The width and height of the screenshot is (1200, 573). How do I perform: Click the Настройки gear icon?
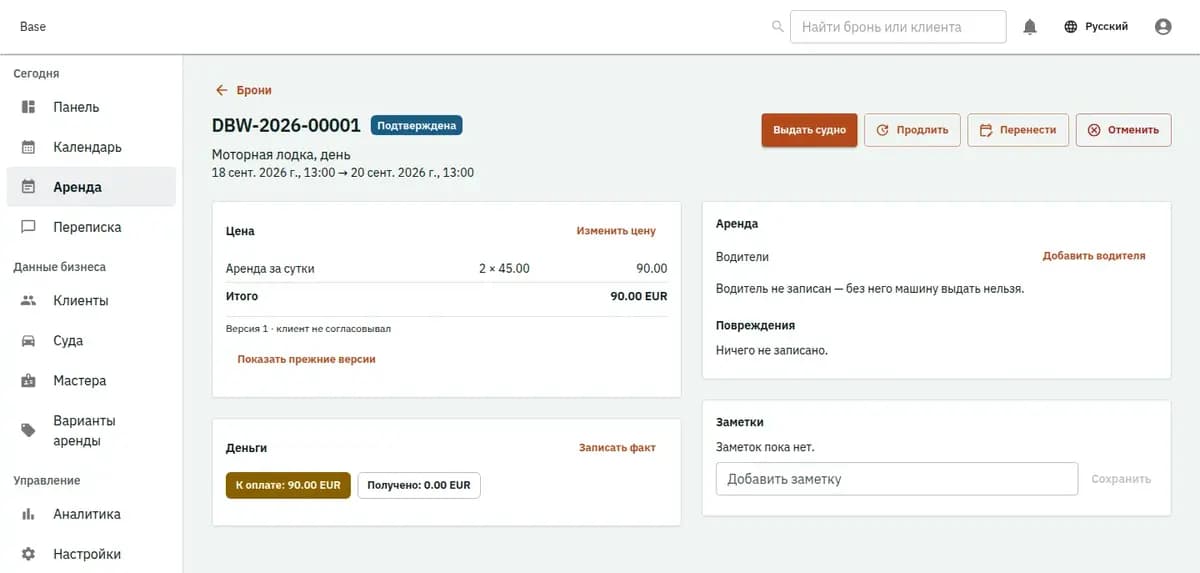pos(29,554)
